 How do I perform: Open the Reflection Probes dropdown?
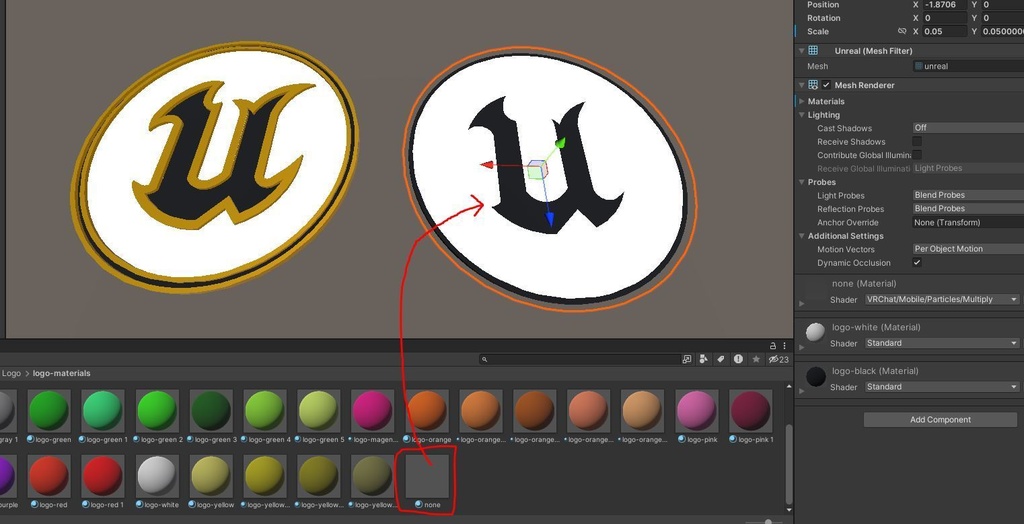[x=968, y=208]
